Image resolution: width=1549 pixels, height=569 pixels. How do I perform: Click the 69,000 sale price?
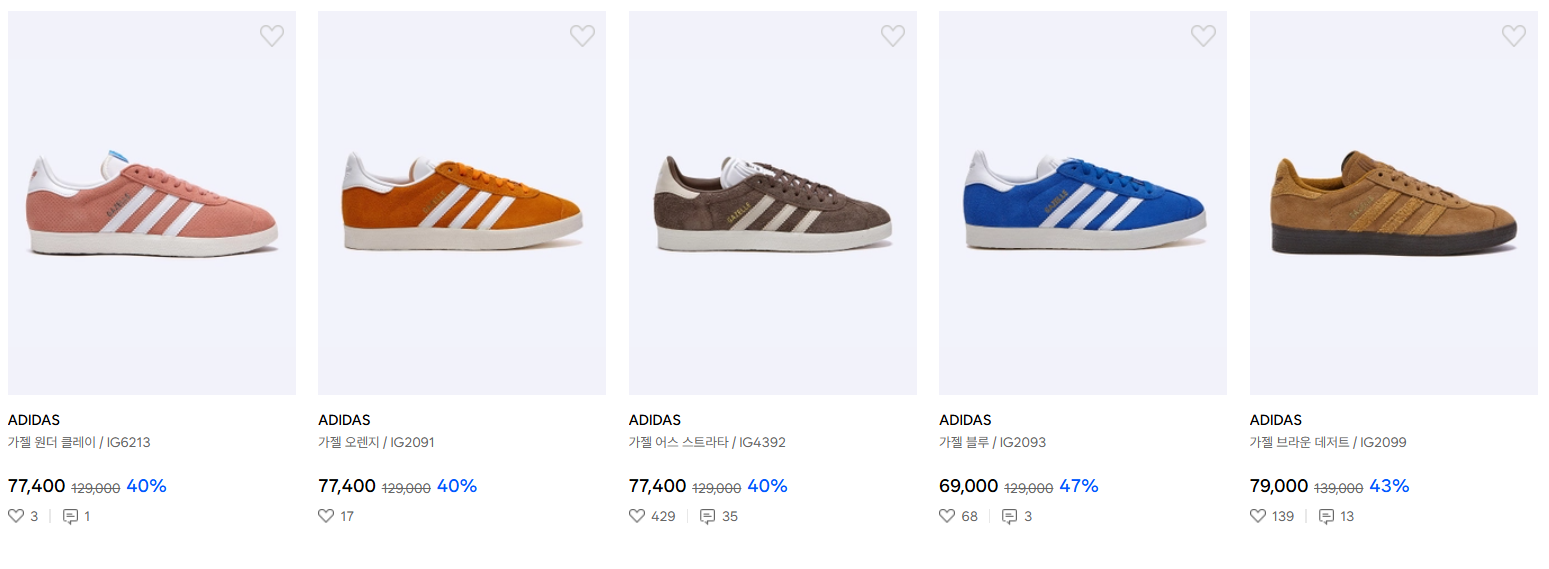(968, 486)
